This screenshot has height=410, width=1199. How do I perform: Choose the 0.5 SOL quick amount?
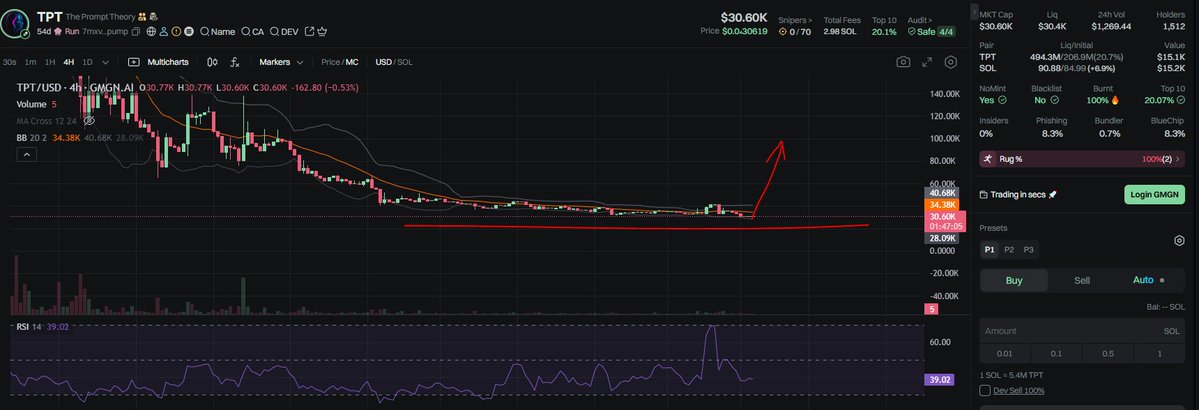(1108, 353)
